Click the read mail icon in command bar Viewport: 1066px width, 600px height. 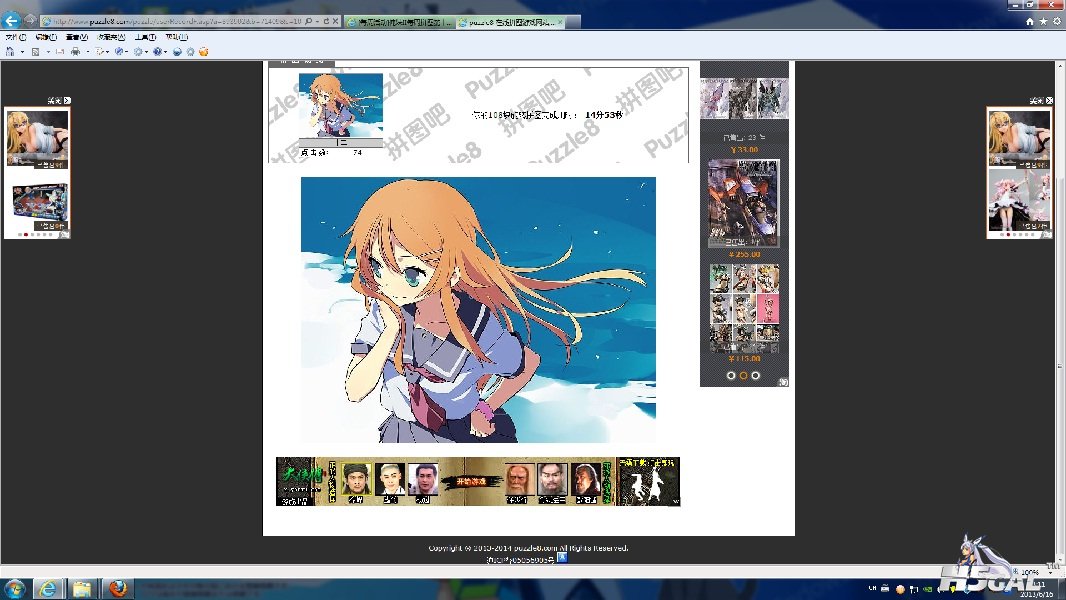click(60, 52)
